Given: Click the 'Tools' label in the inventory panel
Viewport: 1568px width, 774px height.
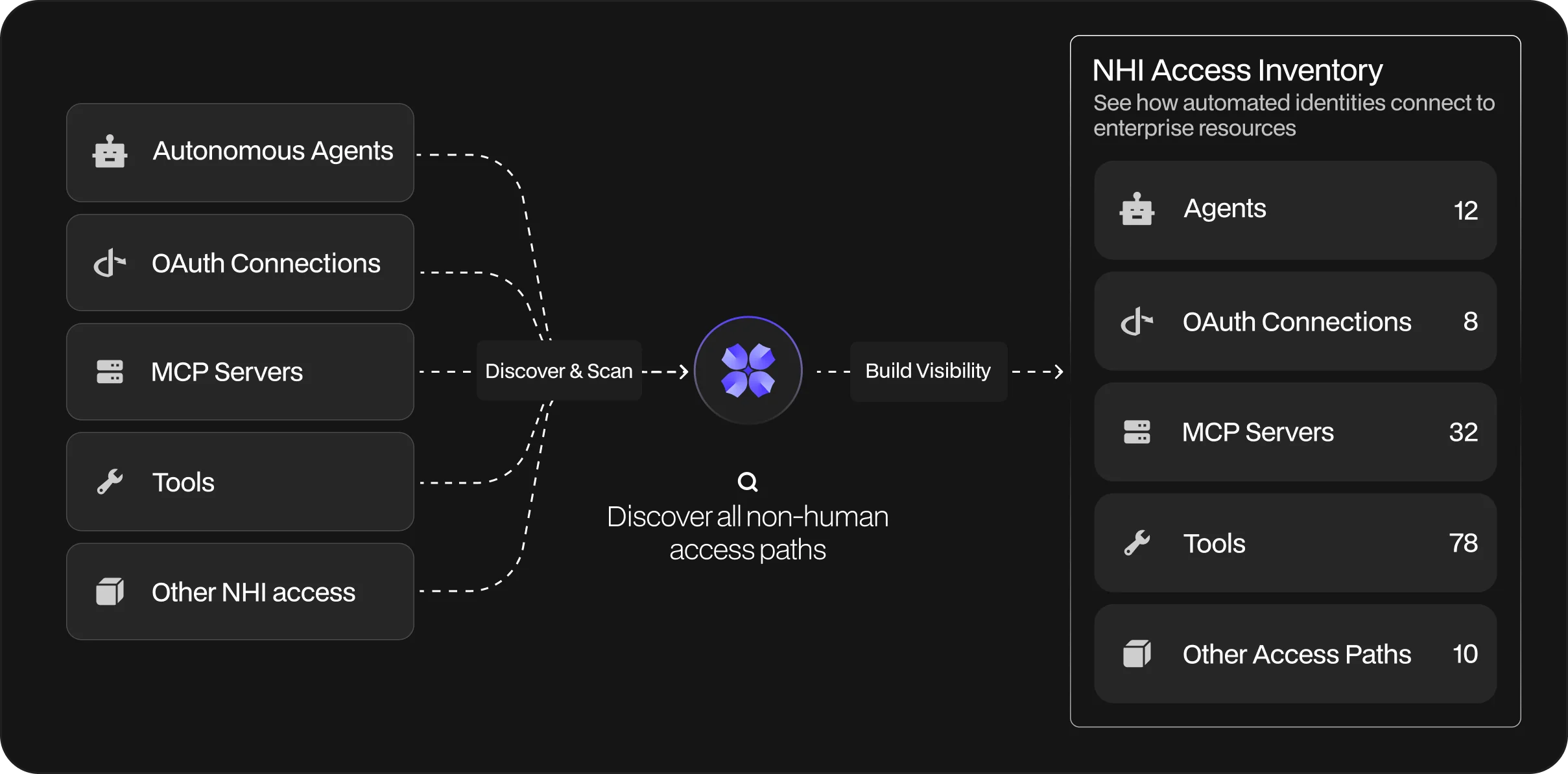Looking at the screenshot, I should tap(1215, 543).
